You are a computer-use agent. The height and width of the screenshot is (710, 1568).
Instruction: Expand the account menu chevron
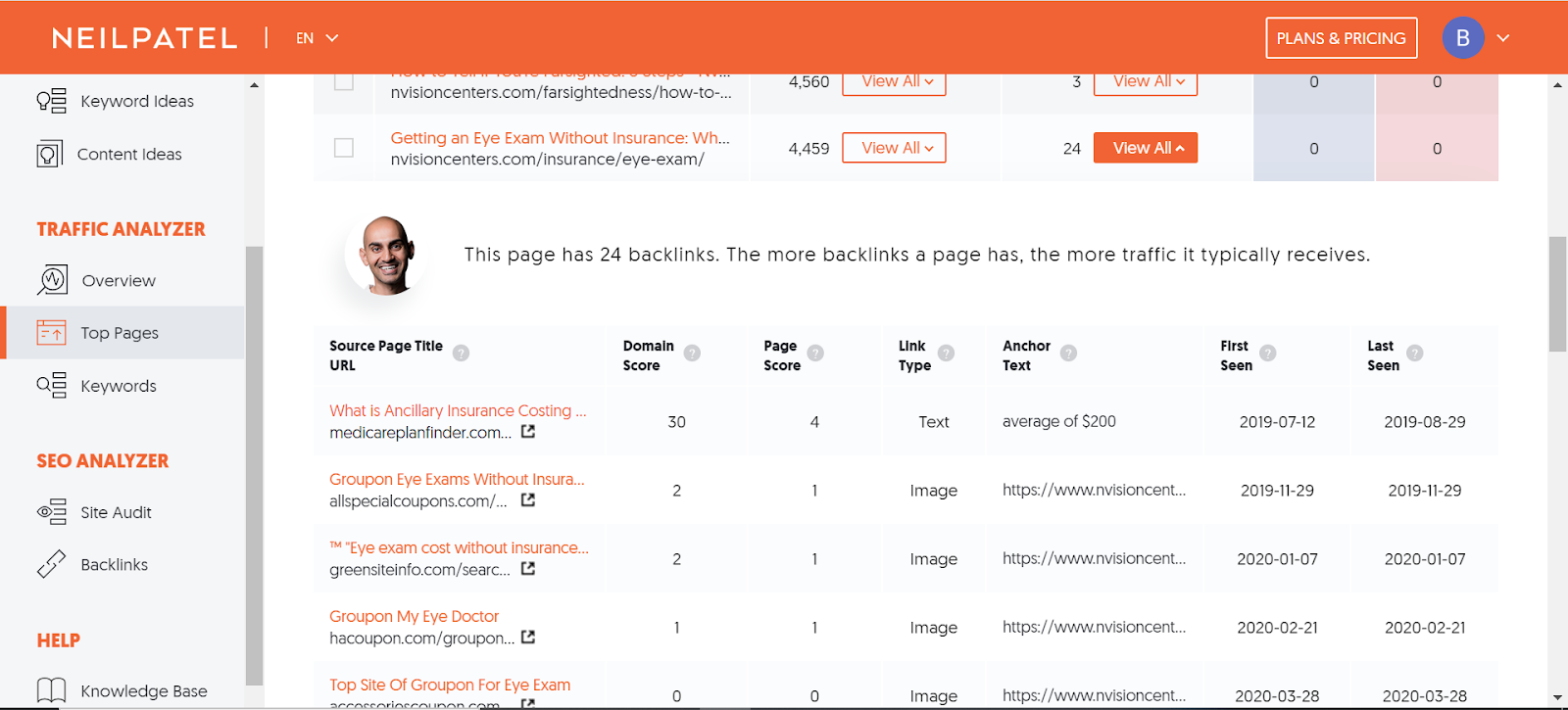click(1503, 38)
